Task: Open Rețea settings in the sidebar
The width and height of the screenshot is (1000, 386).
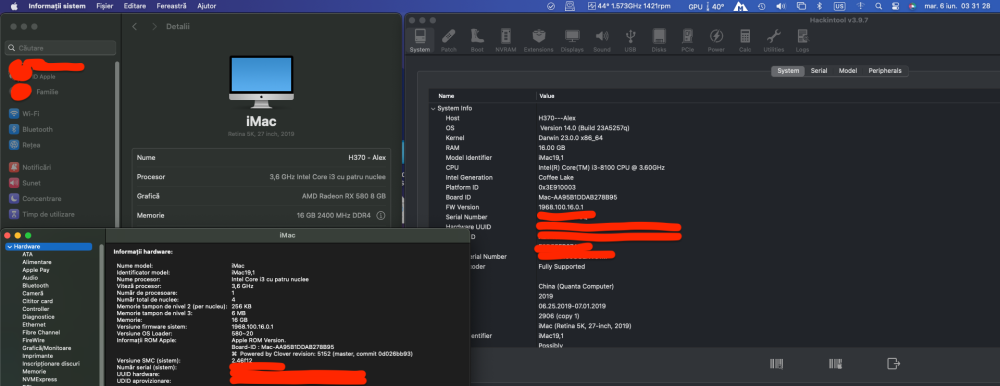Action: point(31,145)
